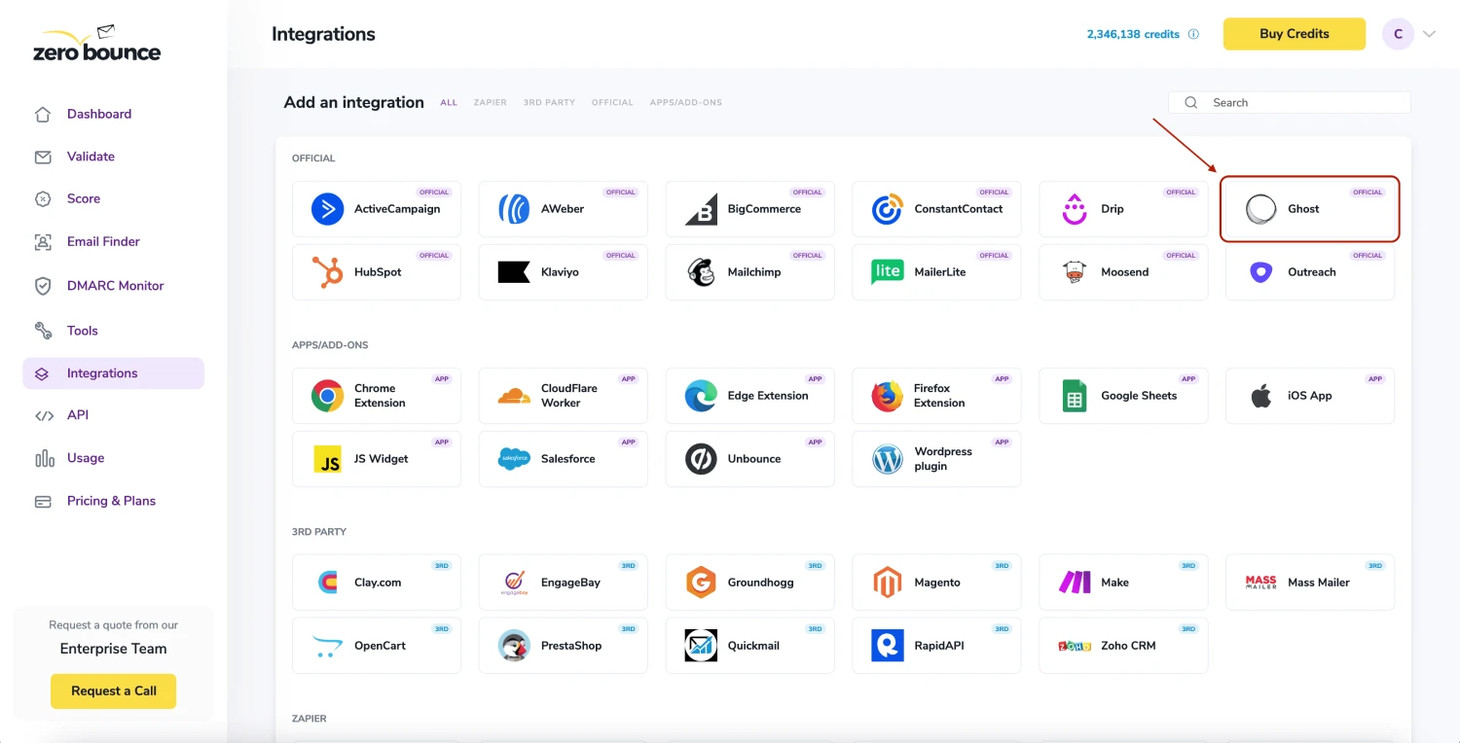The height and width of the screenshot is (743, 1460).
Task: Select the Salesforce integration
Action: (563, 459)
